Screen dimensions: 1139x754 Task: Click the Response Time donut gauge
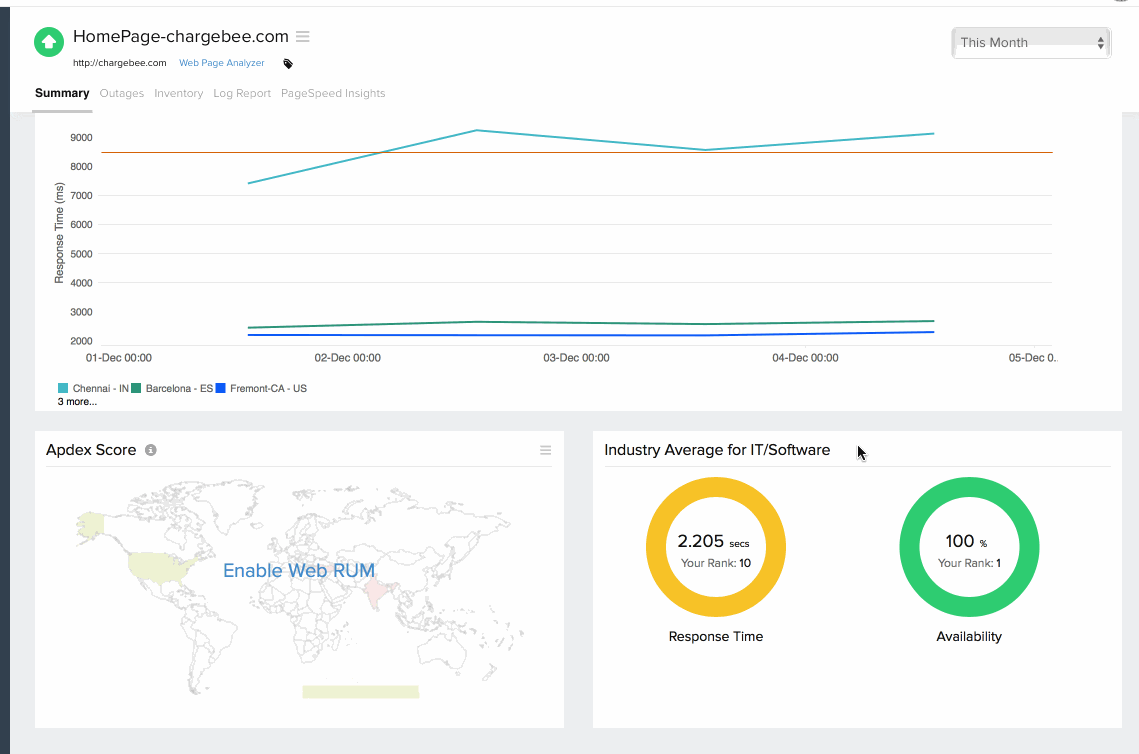click(715, 547)
